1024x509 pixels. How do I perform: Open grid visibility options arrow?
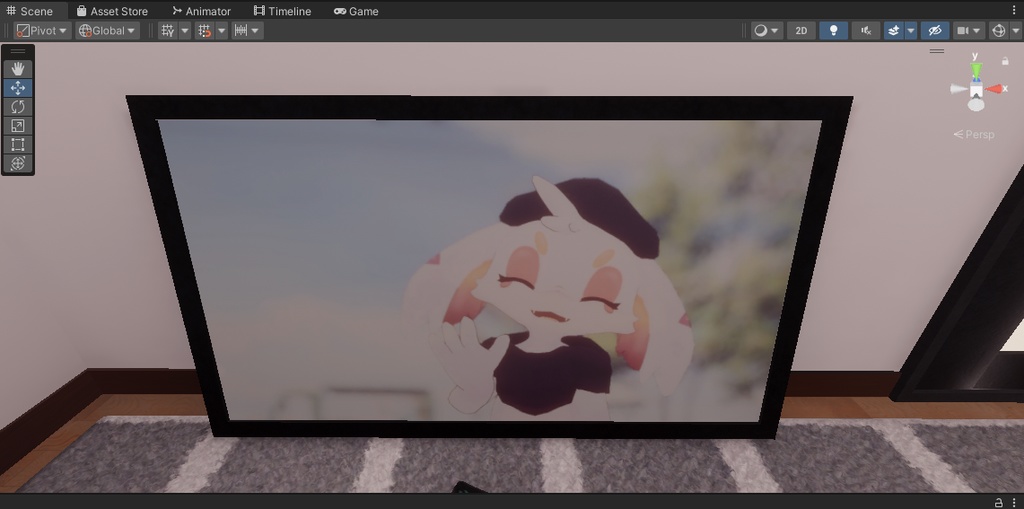coord(185,31)
